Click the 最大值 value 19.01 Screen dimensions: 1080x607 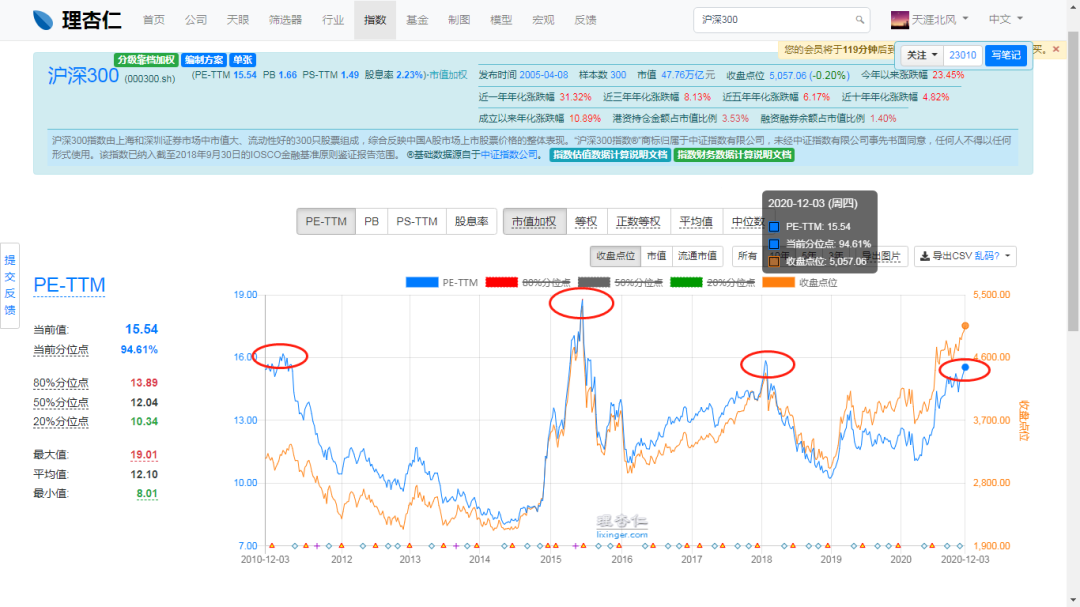[x=144, y=455]
